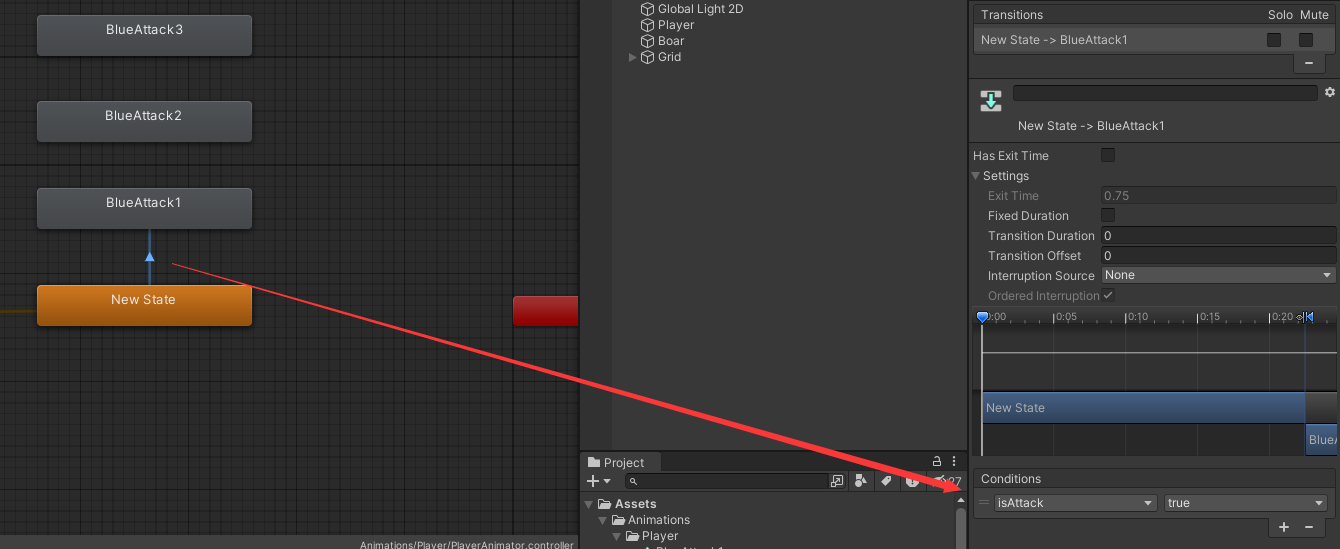Viewport: 1340px width, 549px height.
Task: Click the Search by Label tag icon
Action: (x=886, y=481)
